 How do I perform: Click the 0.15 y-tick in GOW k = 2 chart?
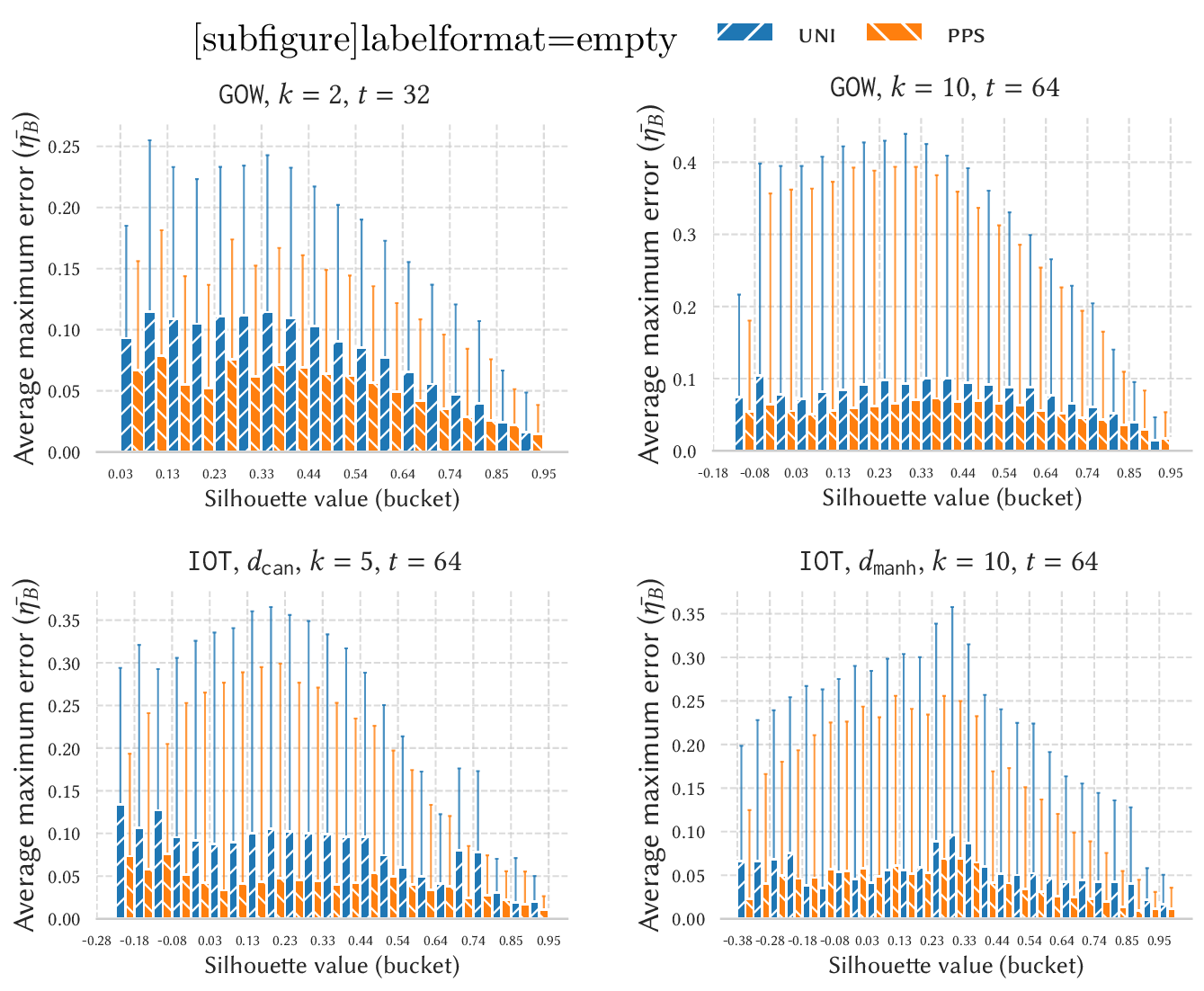[66, 269]
